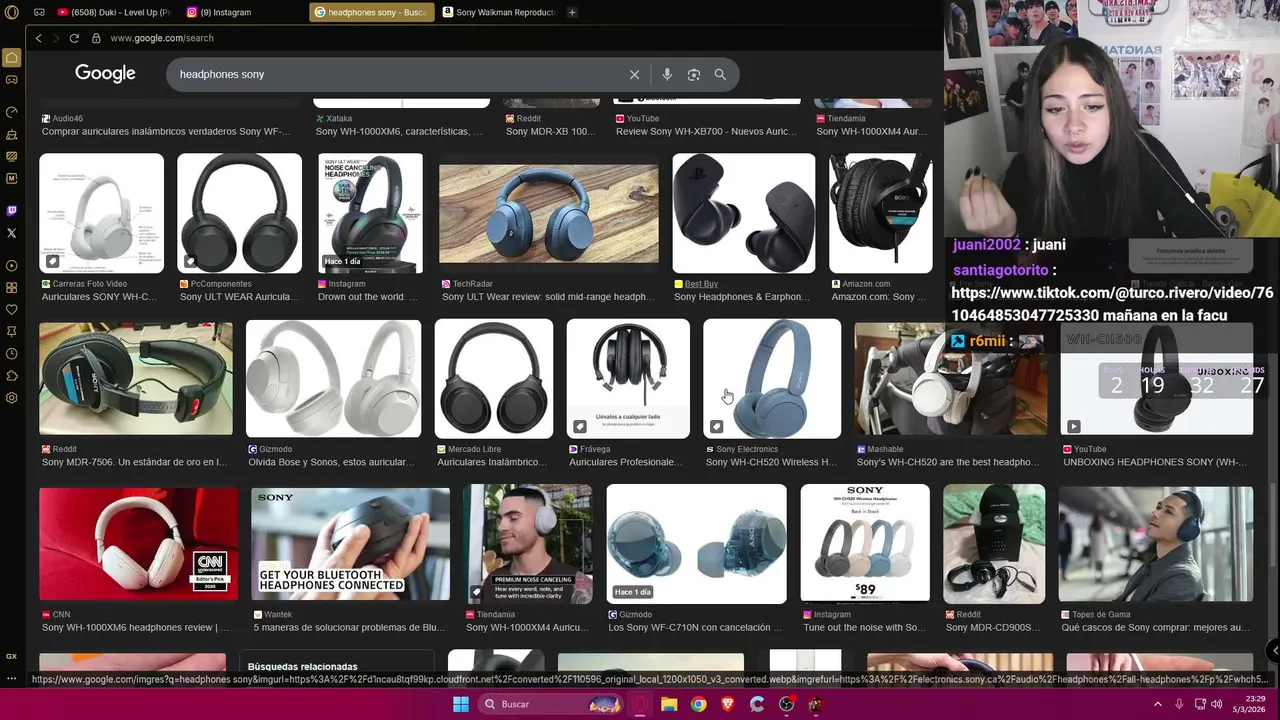Image resolution: width=1280 pixels, height=720 pixels.
Task: Open the X (Twitter) sidebar panel
Action: pos(12,233)
